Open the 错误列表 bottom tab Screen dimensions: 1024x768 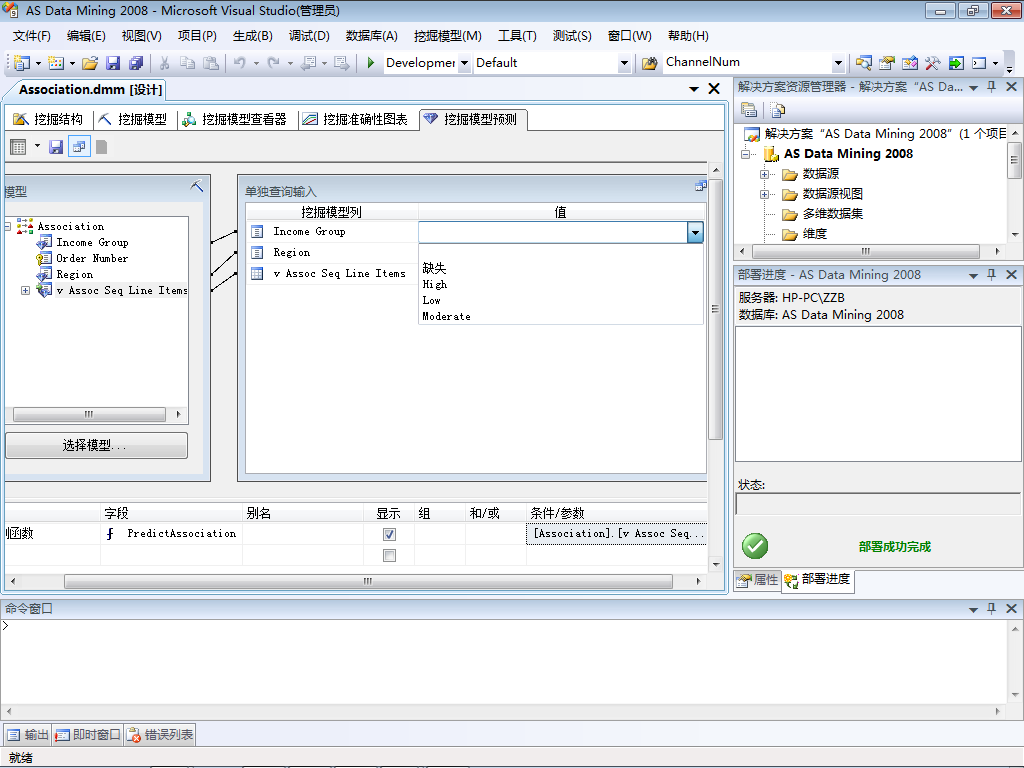tap(160, 735)
